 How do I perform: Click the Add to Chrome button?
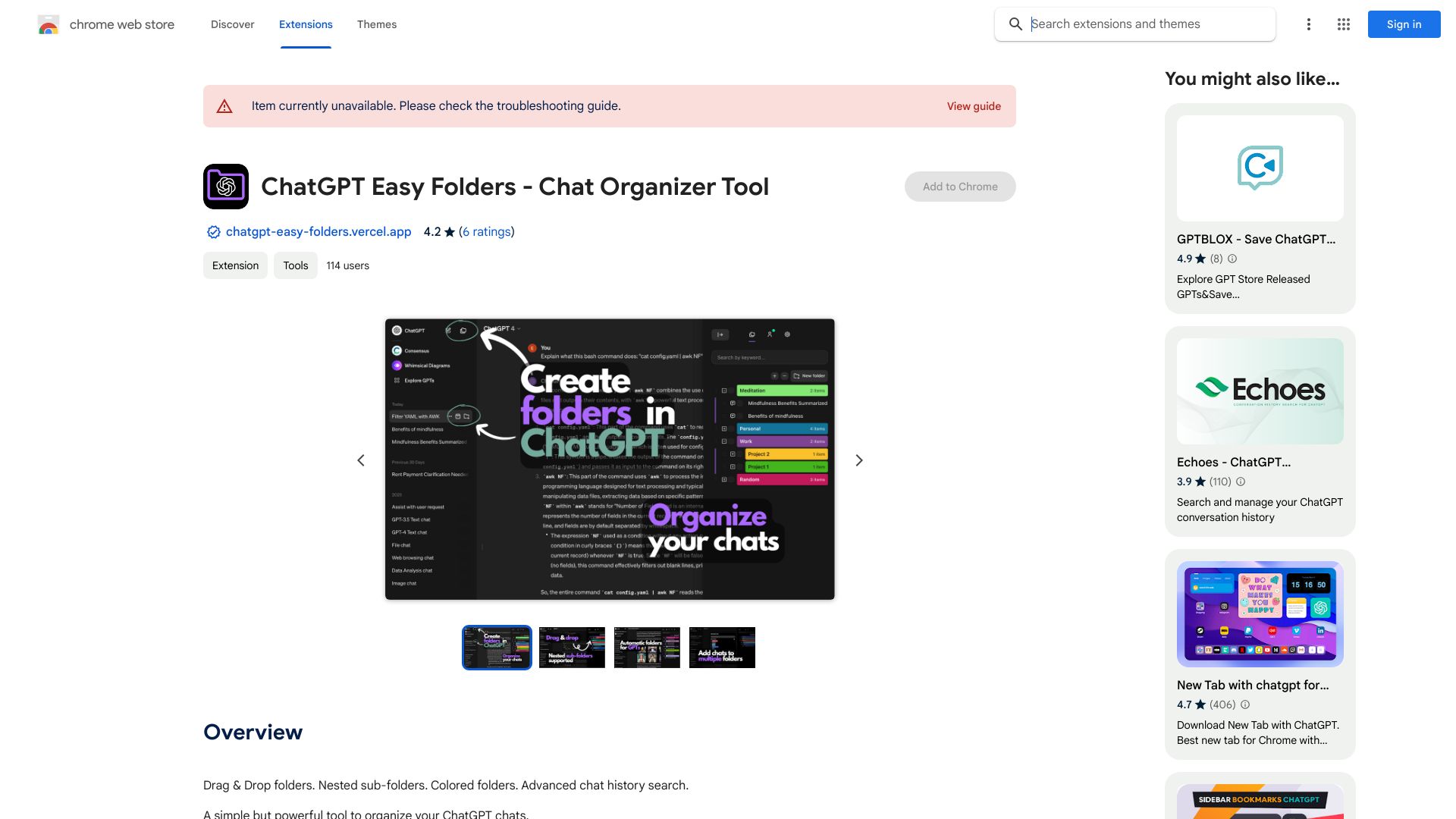click(x=960, y=186)
